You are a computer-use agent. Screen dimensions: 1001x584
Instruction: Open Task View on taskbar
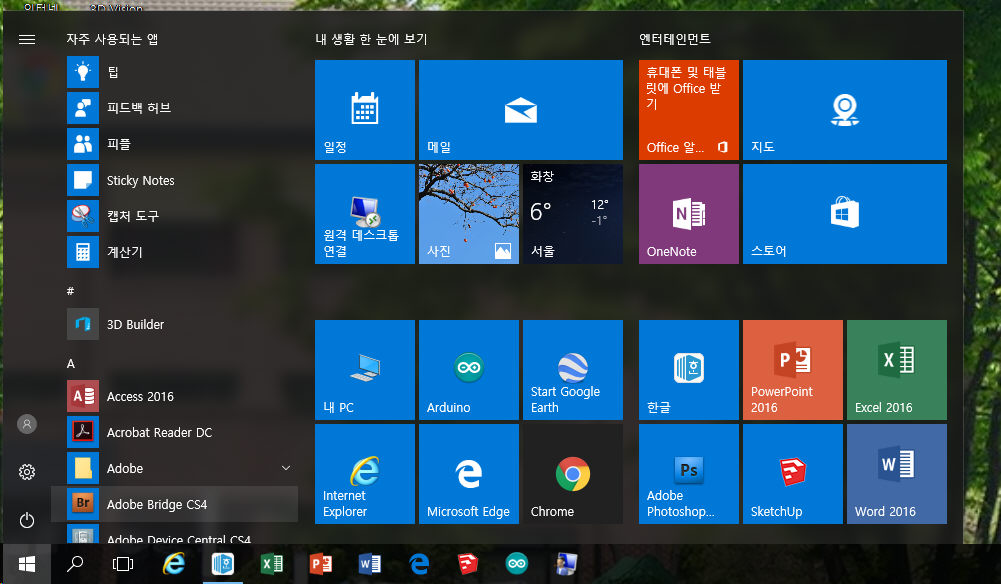pyautogui.click(x=123, y=564)
